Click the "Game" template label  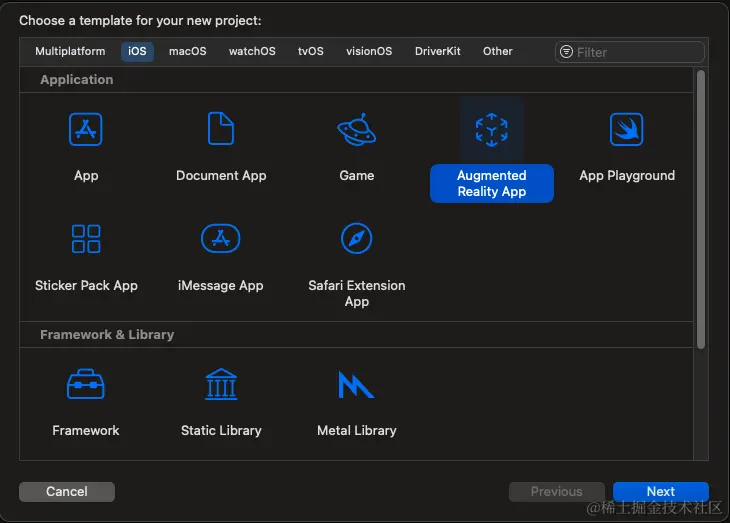point(357,176)
